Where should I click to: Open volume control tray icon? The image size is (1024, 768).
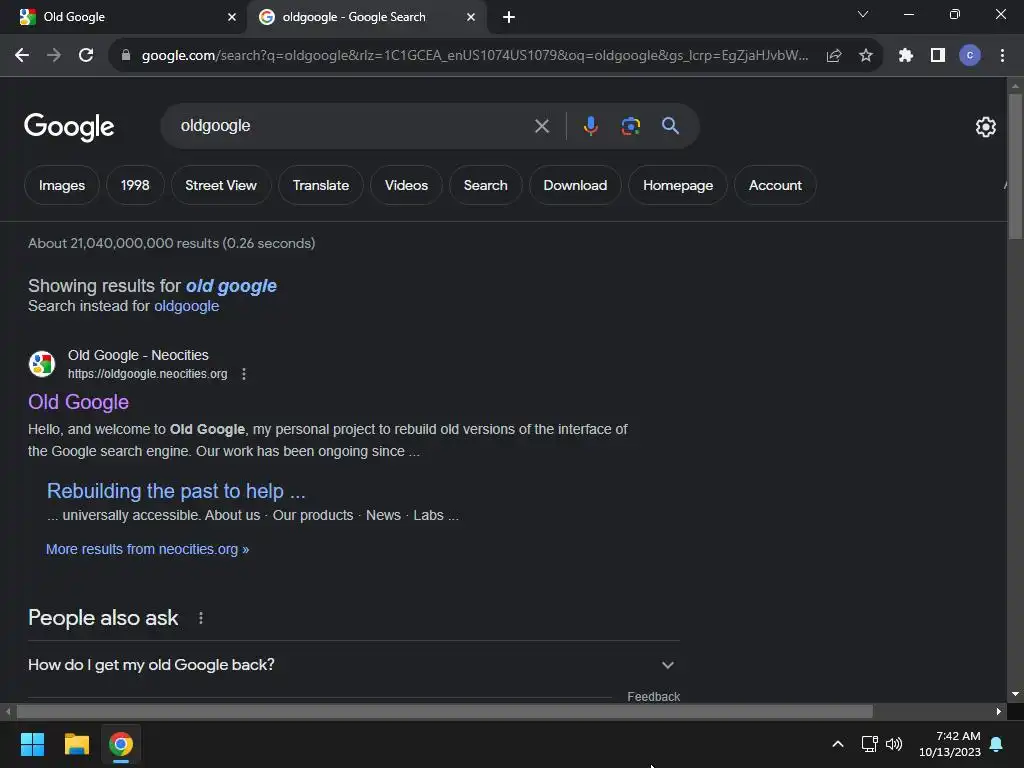tap(893, 744)
